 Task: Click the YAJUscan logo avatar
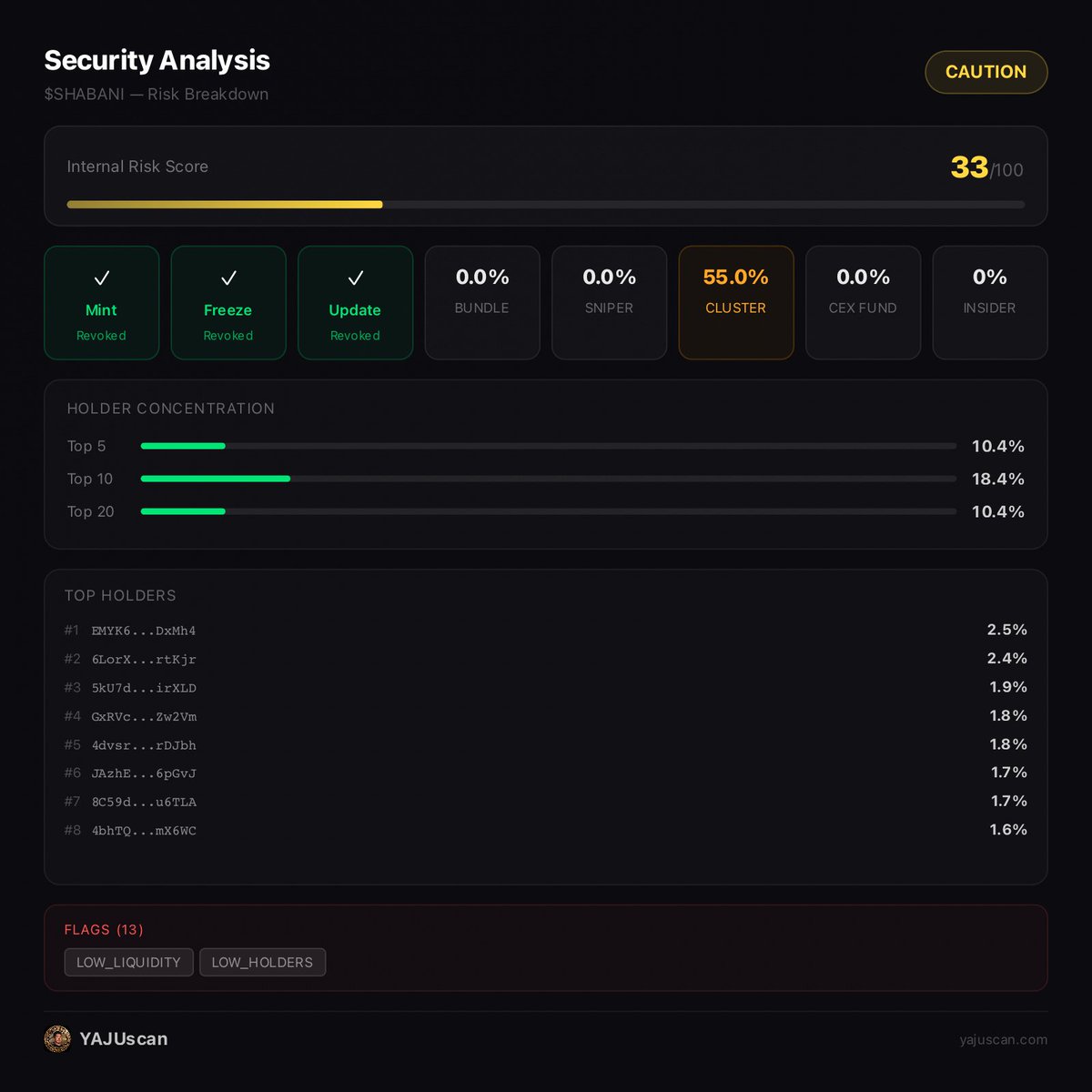(x=57, y=1039)
